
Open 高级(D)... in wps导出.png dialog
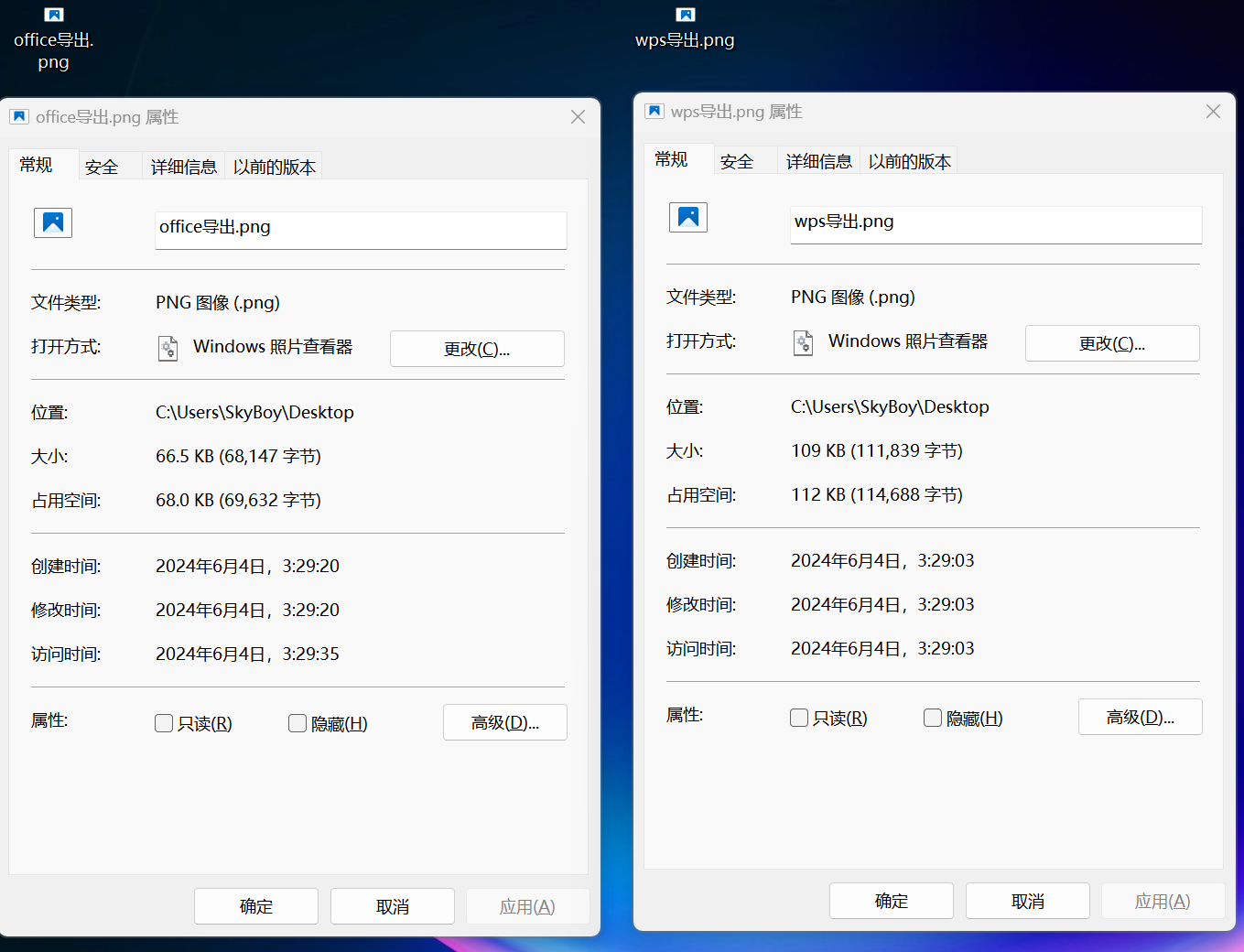tap(1141, 717)
